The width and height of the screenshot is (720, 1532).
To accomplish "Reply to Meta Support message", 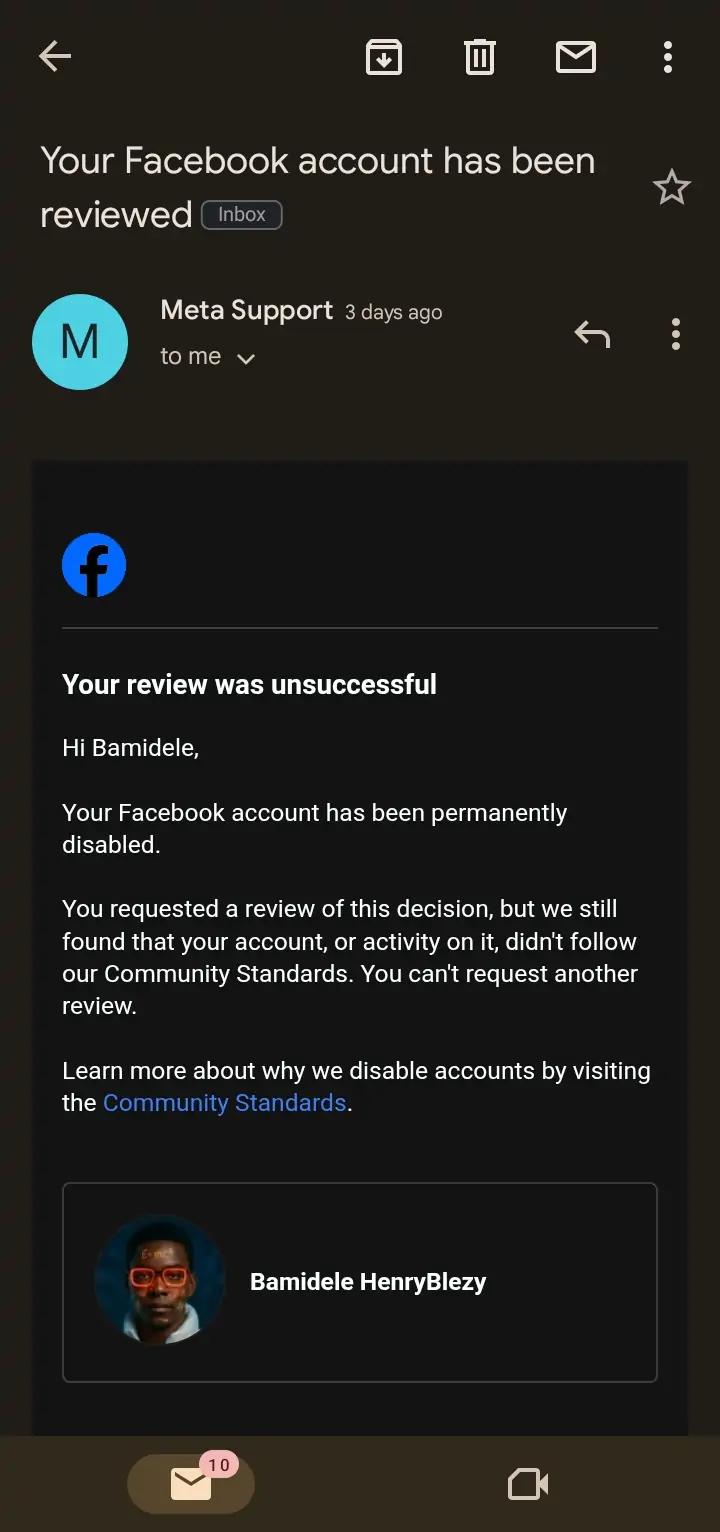I will coord(592,334).
